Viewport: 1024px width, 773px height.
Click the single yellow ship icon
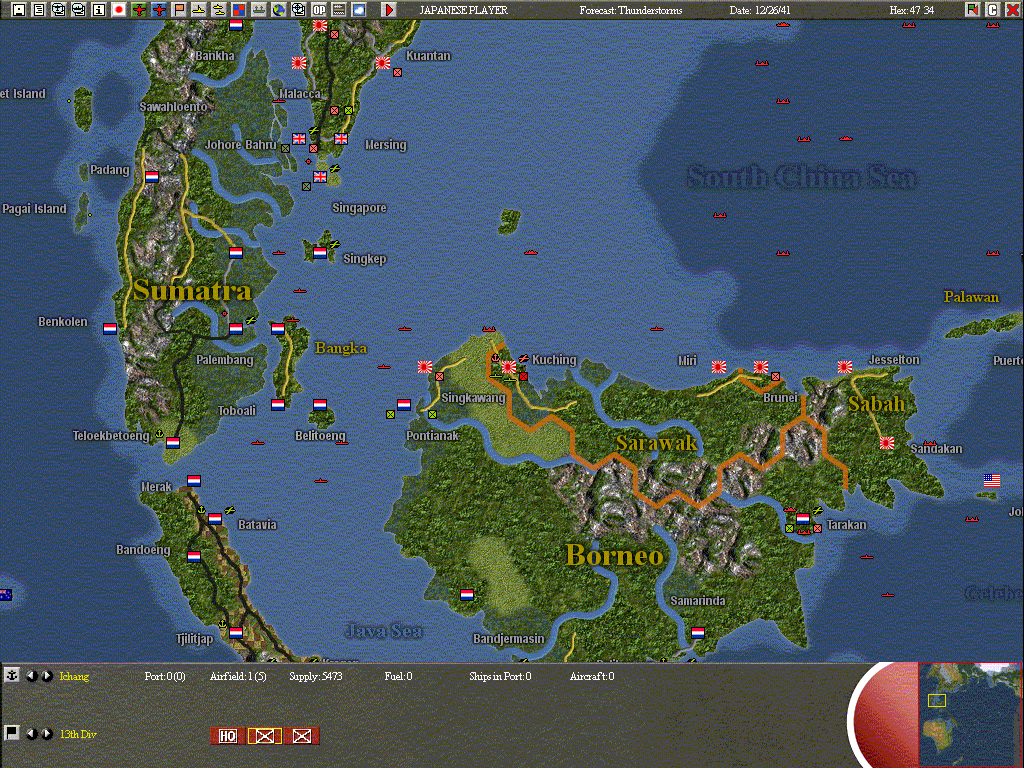[199, 10]
